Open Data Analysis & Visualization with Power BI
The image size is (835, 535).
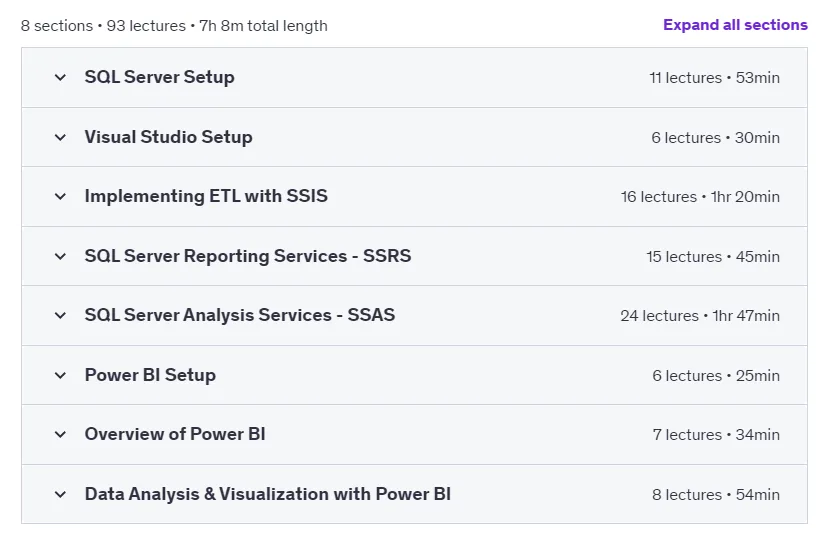click(x=267, y=494)
